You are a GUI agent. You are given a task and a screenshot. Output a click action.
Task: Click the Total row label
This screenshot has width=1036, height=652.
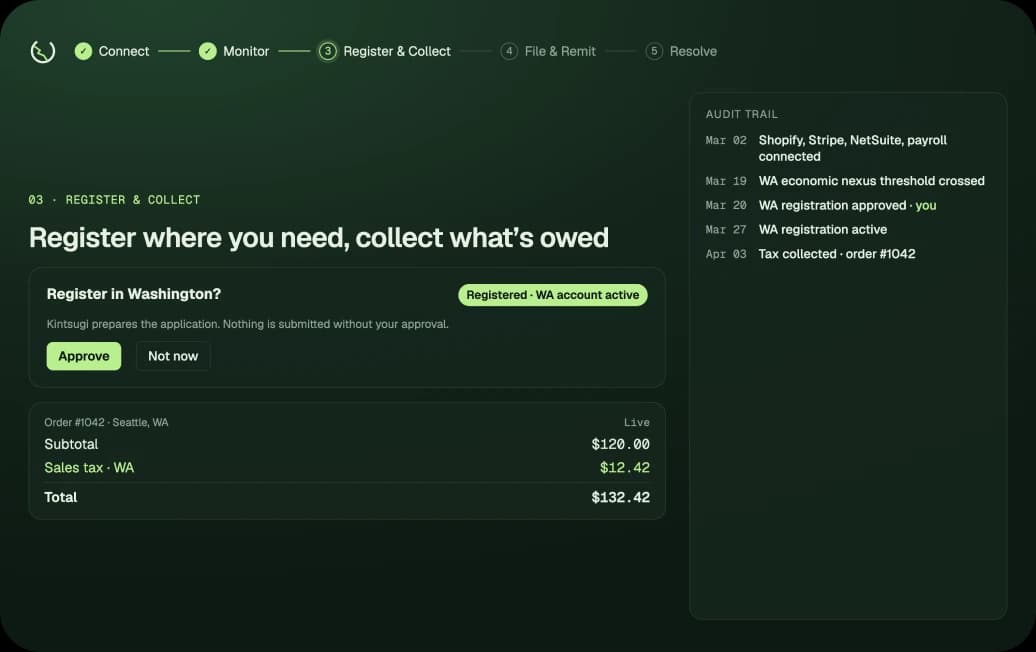61,497
